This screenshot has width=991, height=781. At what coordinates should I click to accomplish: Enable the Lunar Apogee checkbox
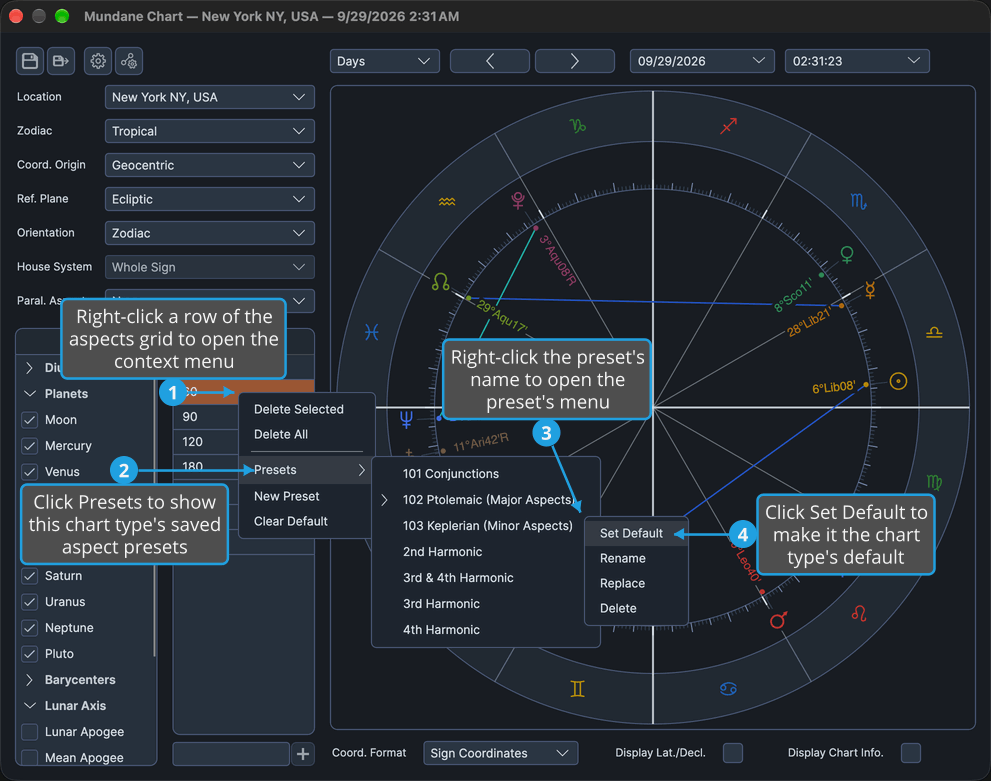[30, 732]
